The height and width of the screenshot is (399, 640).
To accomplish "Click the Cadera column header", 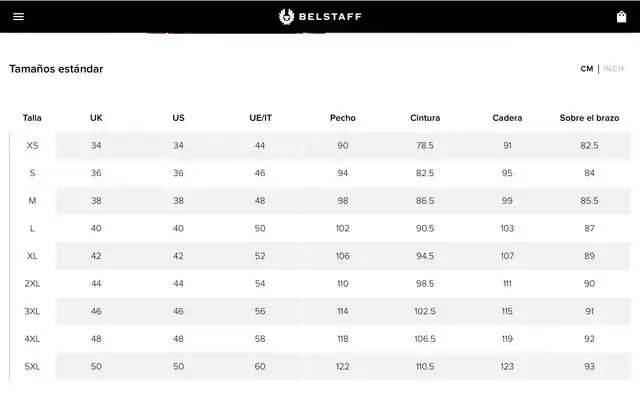I will (x=507, y=118).
